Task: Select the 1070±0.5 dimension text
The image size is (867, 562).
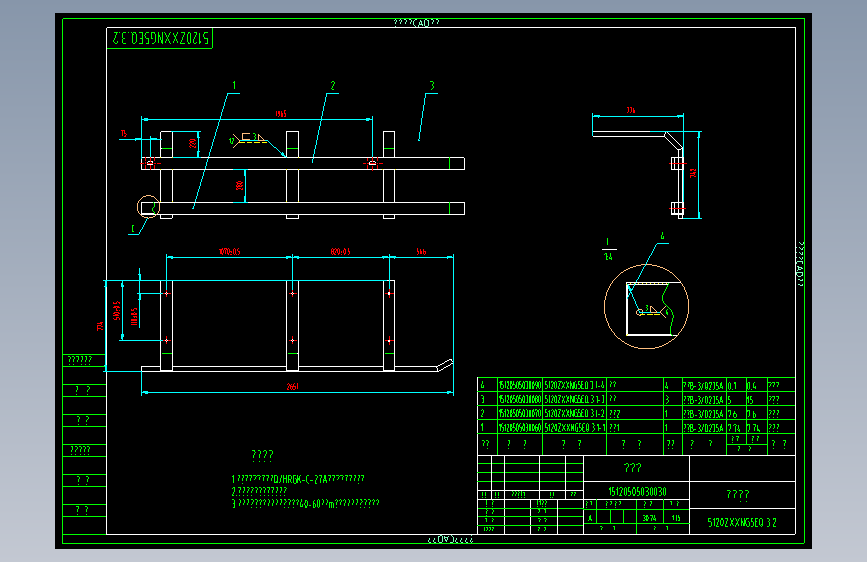Action: [229, 252]
